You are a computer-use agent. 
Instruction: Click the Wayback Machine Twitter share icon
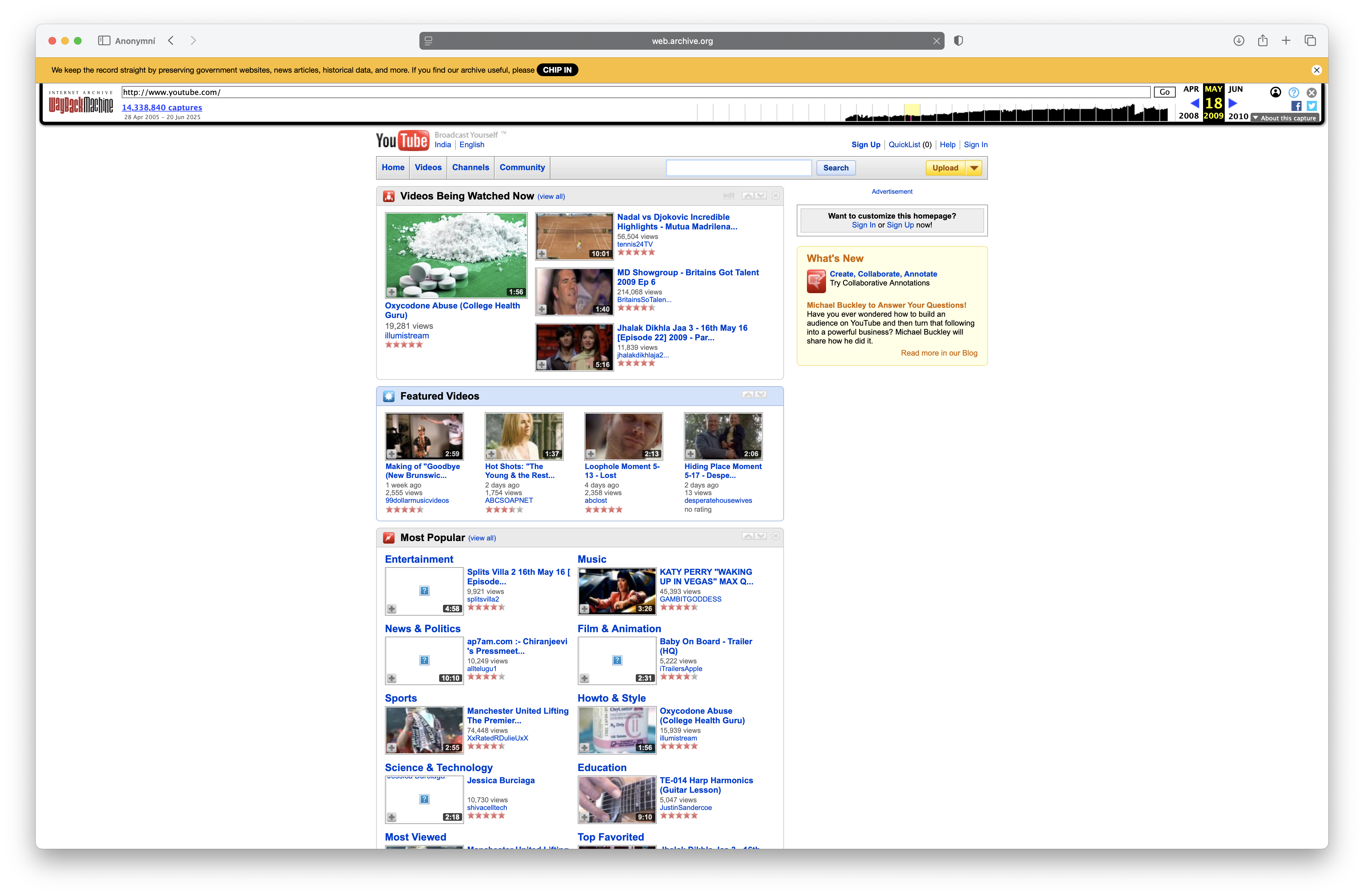[1311, 106]
